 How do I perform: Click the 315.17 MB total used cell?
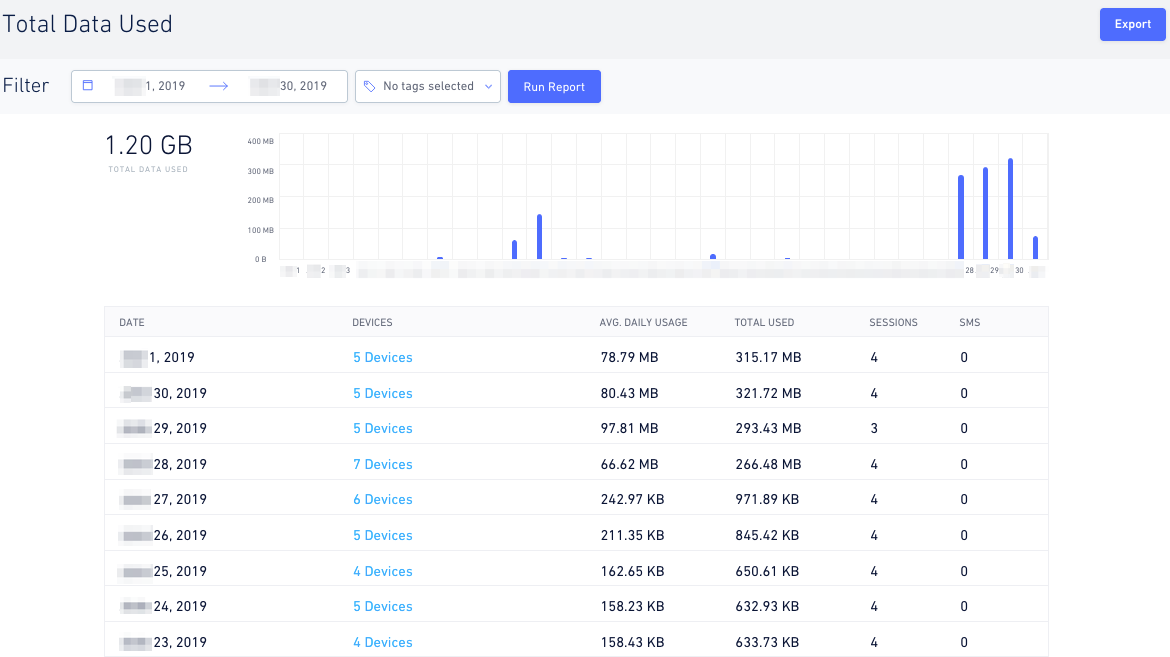(x=769, y=358)
